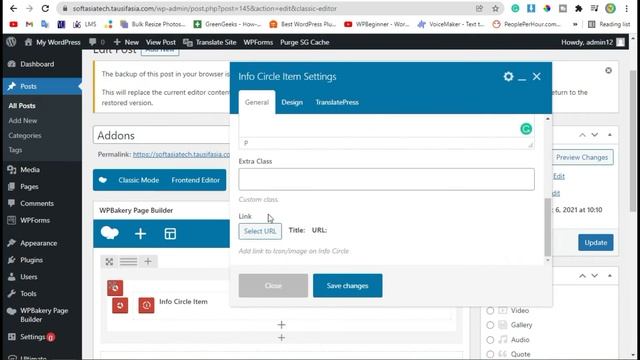Collapse the Format box with the triangle toggle
This screenshot has width=640, height=360.
click(x=610, y=276)
